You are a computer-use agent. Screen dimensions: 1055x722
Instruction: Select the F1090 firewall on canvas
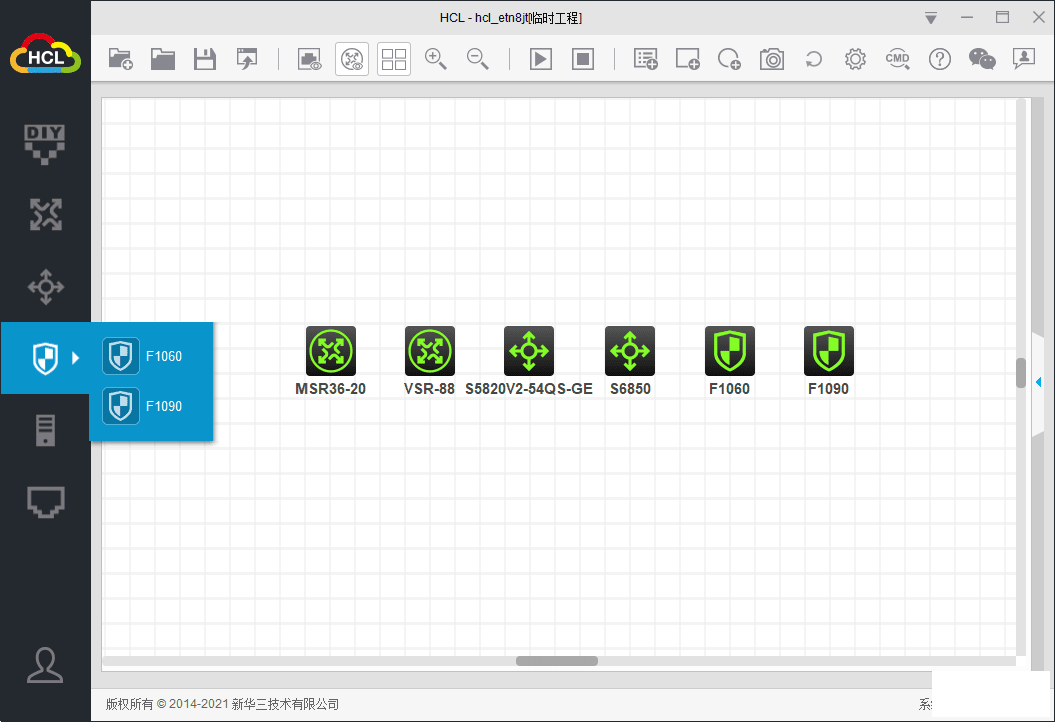(828, 351)
